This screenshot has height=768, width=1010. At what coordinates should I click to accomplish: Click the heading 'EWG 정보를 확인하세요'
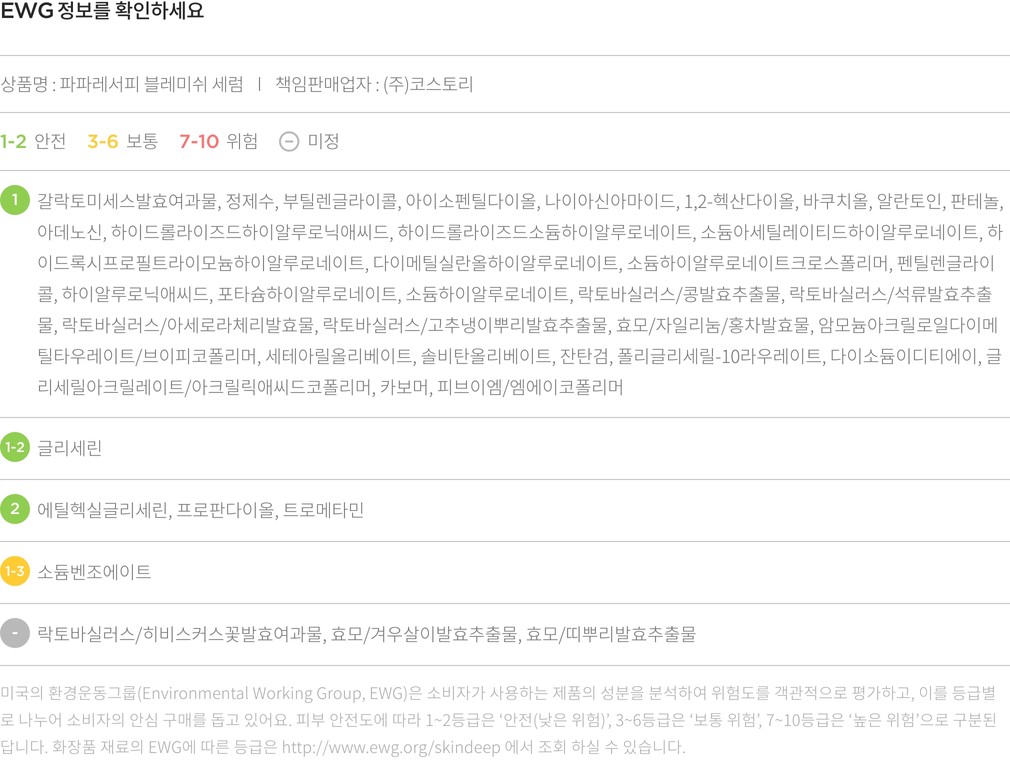[x=102, y=12]
